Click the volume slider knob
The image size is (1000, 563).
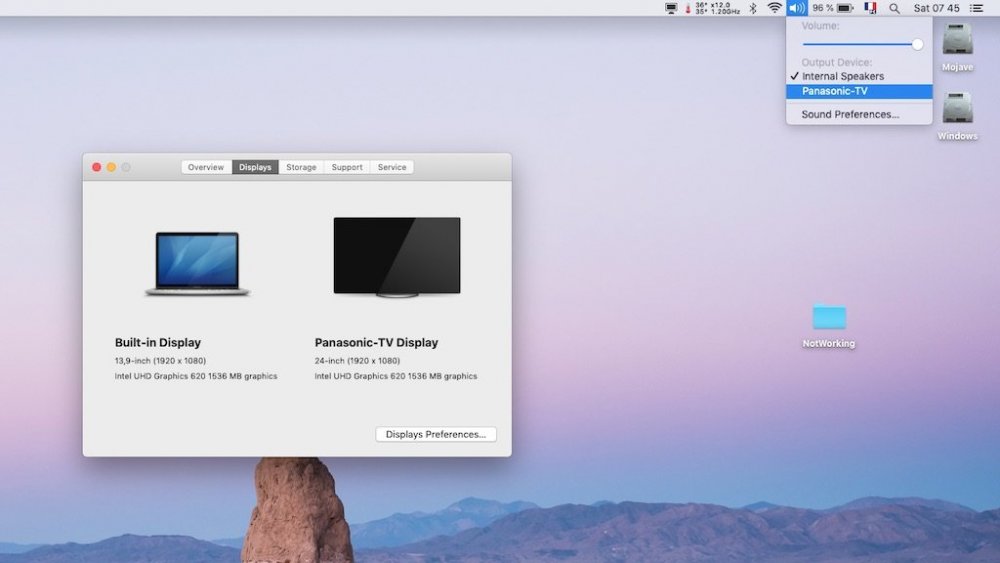click(917, 44)
